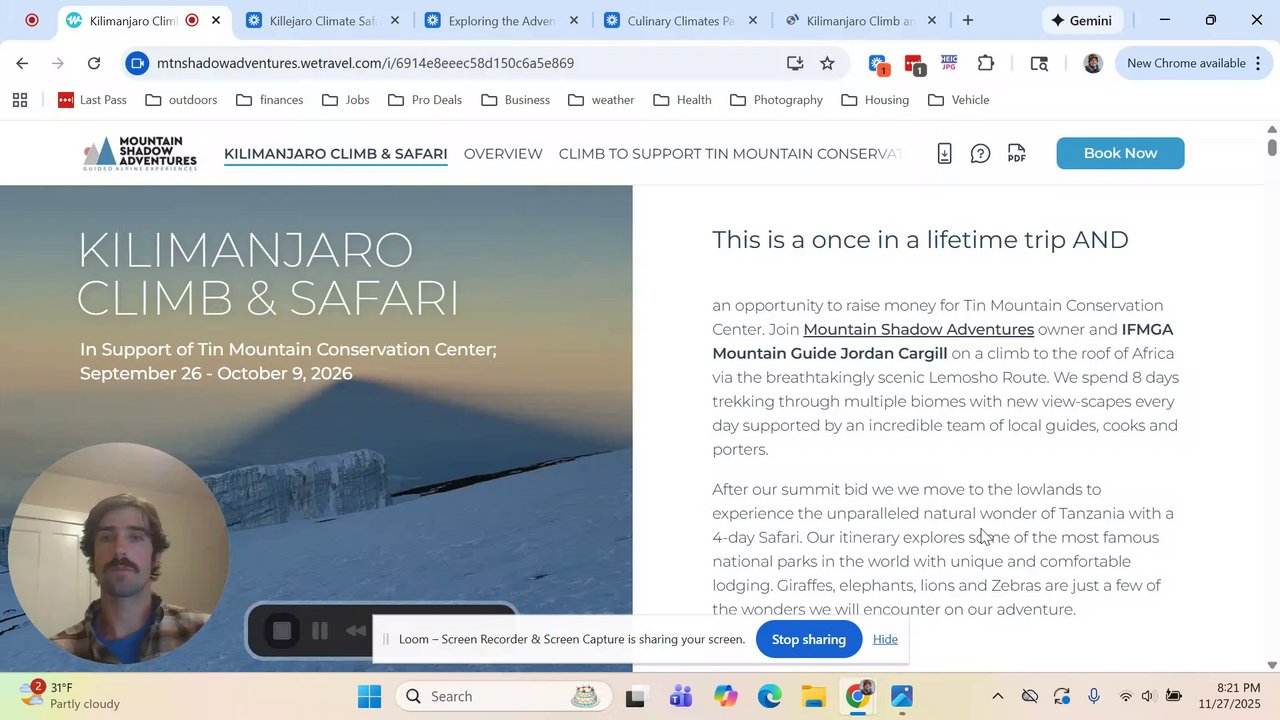Pause the Loom recording
The width and height of the screenshot is (1280, 720).
(320, 631)
